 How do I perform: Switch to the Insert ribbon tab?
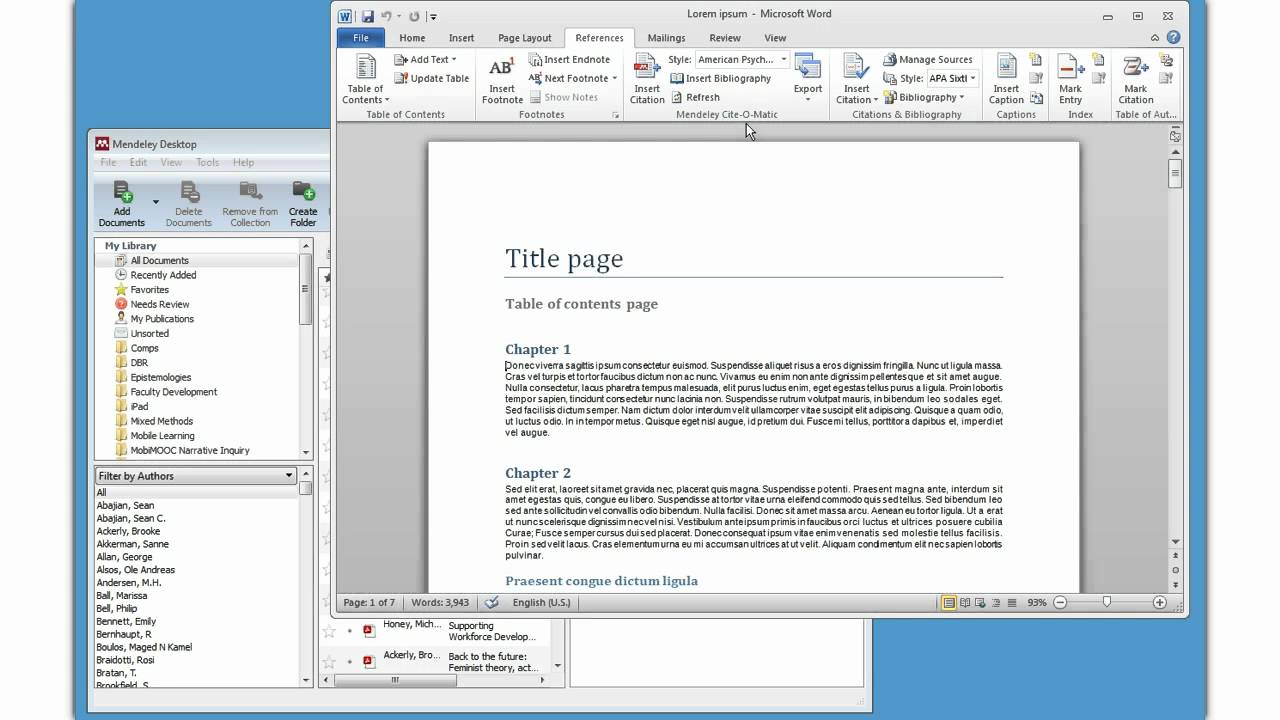pyautogui.click(x=461, y=38)
